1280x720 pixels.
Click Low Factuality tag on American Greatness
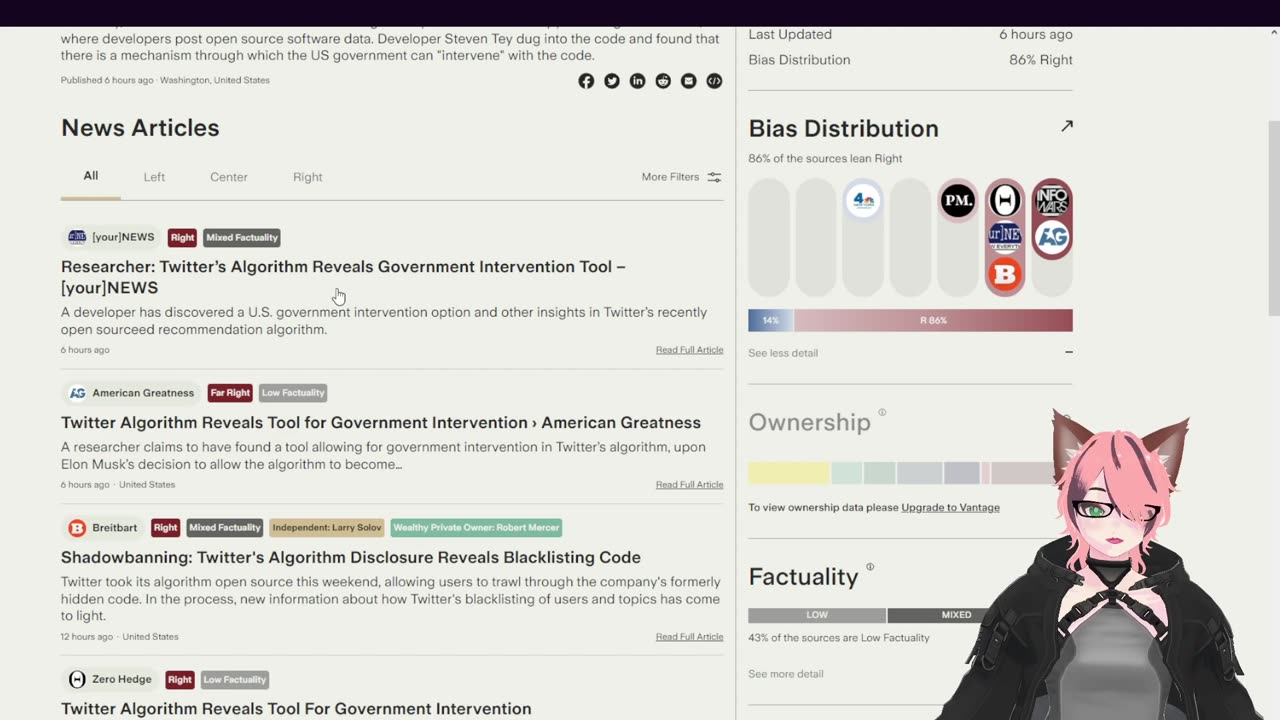pos(293,393)
